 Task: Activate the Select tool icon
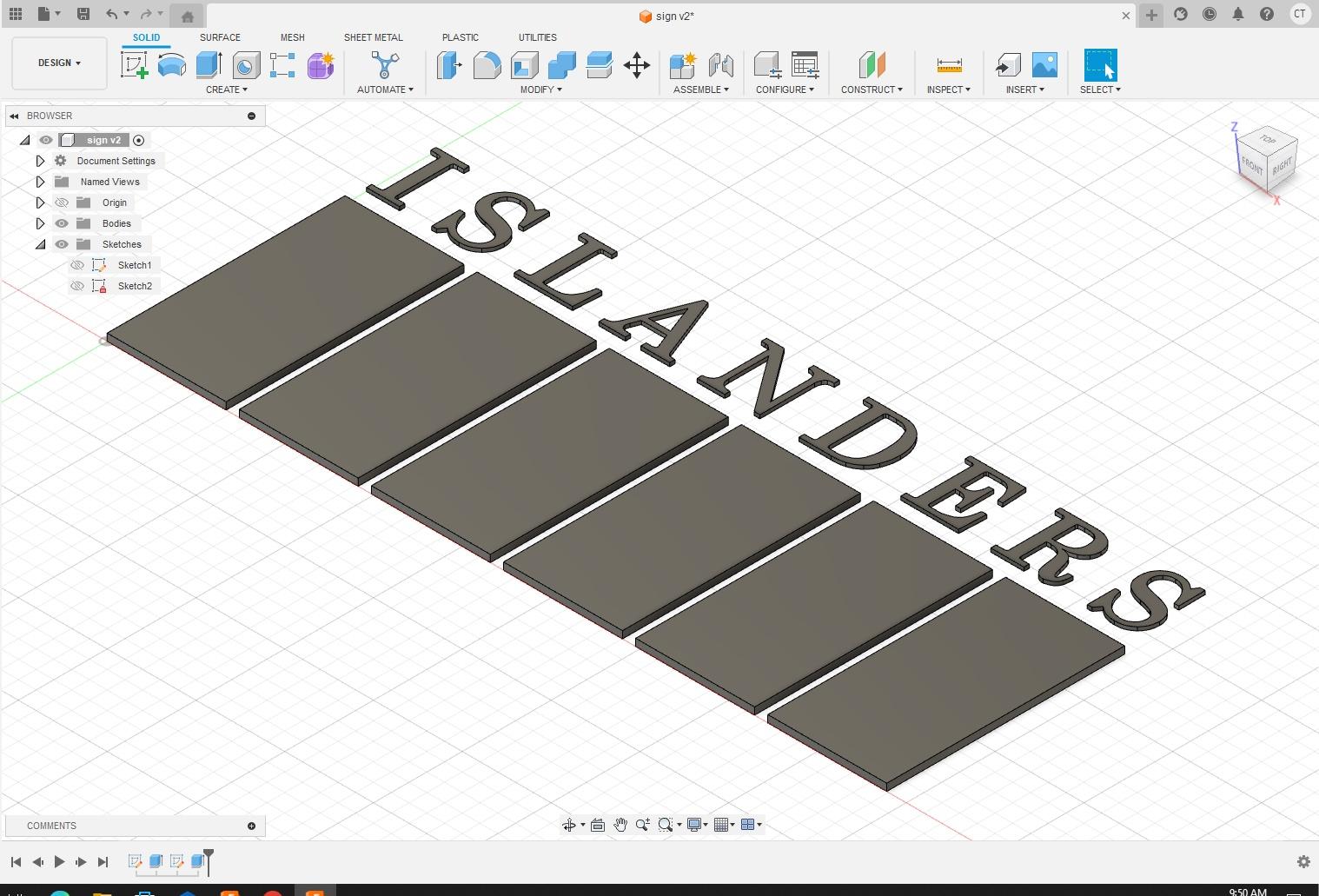click(x=1100, y=65)
